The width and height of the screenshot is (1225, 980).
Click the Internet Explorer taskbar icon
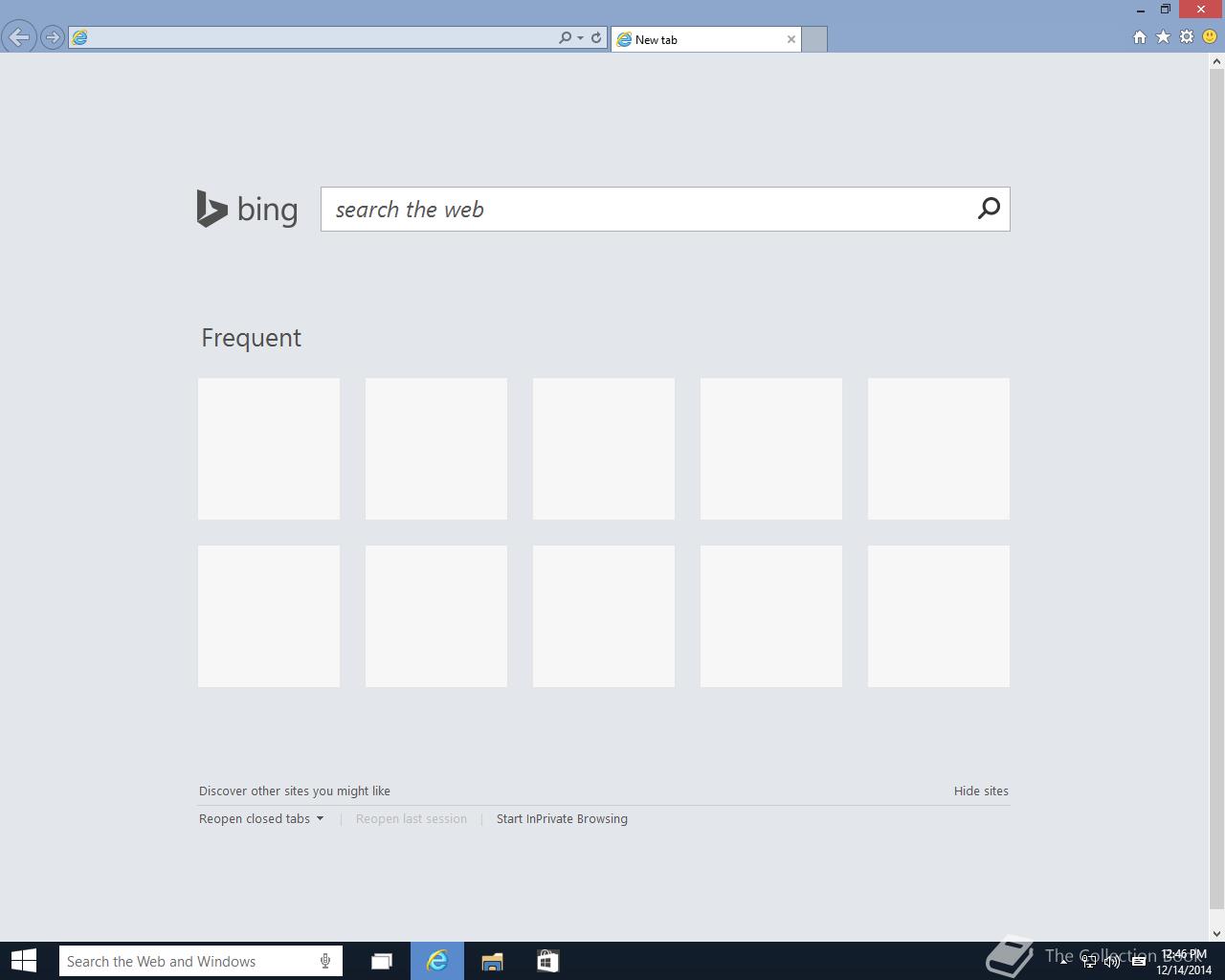point(437,961)
